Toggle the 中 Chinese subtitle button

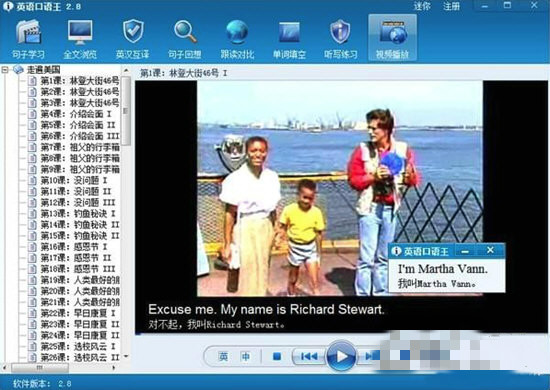tap(246, 357)
